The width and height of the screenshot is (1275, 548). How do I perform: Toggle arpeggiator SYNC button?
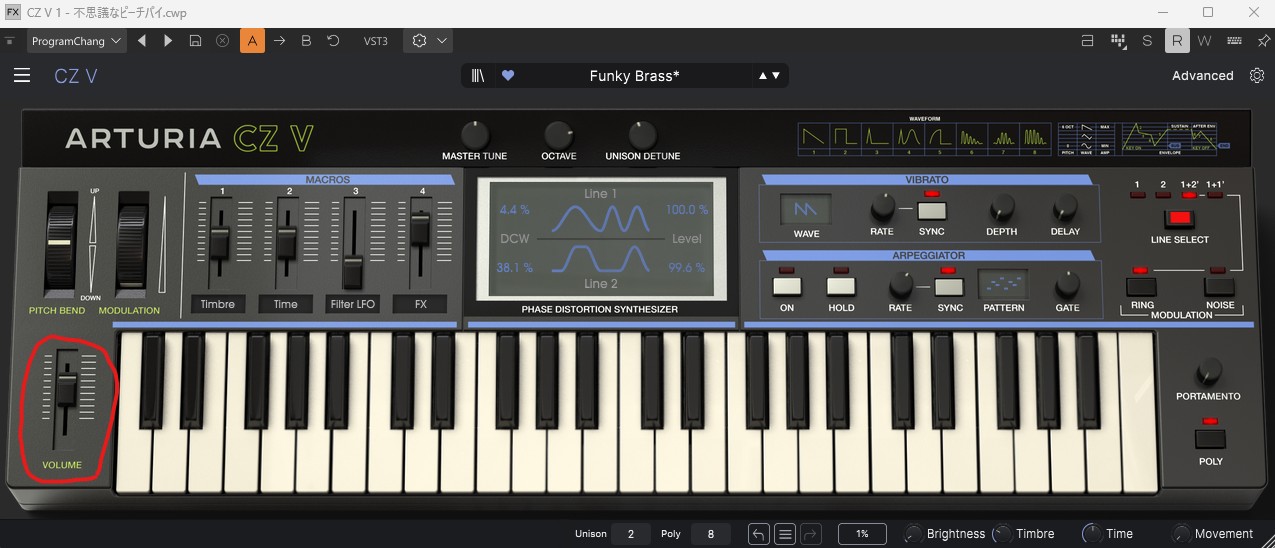pos(949,286)
